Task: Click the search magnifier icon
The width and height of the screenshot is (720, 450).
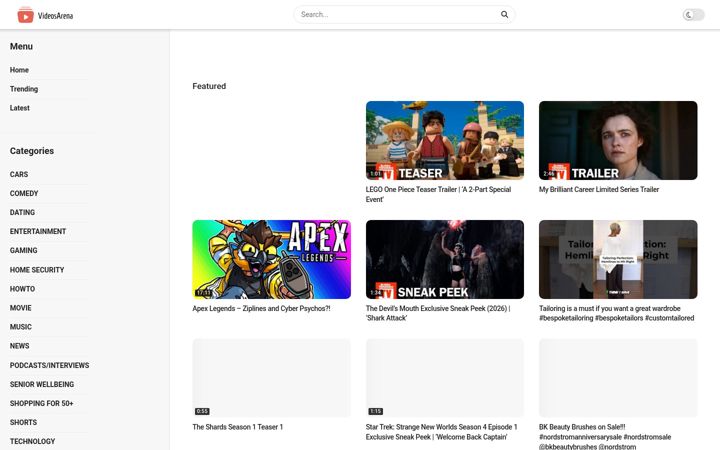Action: (x=504, y=15)
